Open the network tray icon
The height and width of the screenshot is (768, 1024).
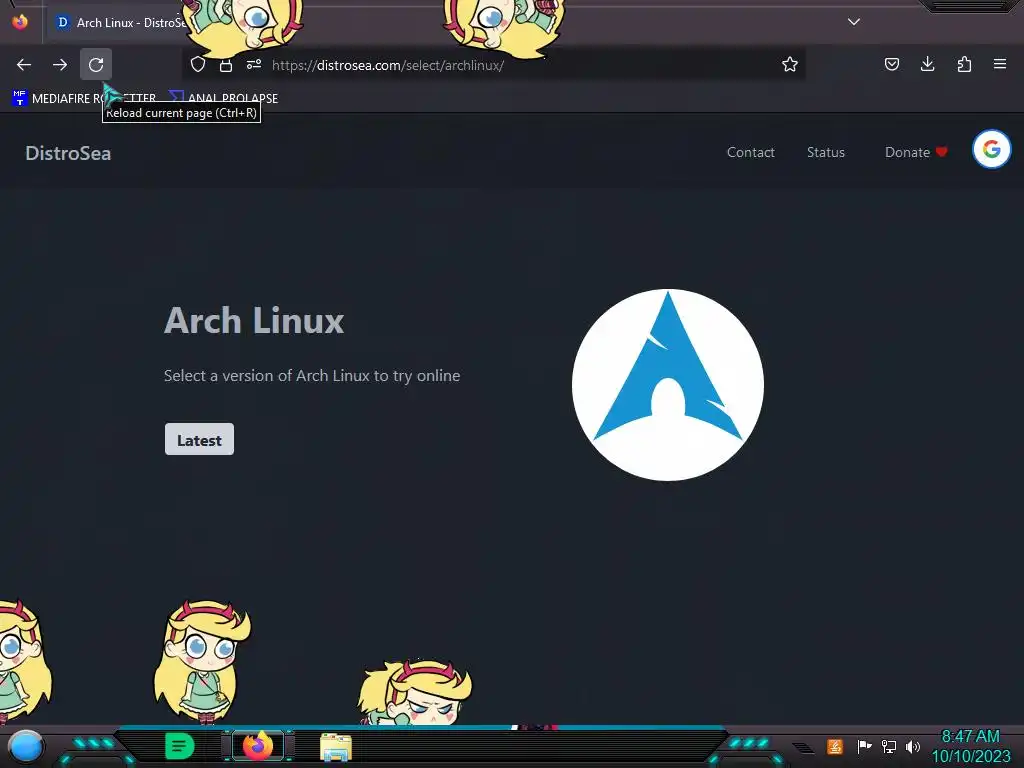[x=889, y=746]
